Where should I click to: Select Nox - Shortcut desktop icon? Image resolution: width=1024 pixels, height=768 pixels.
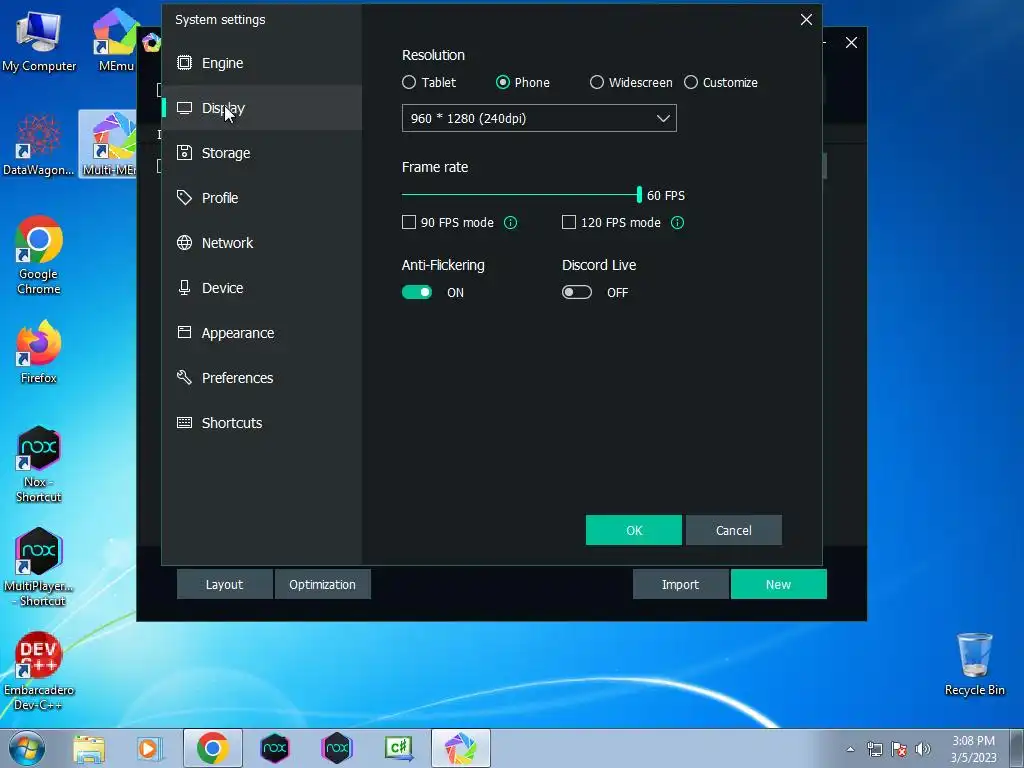pos(39,465)
